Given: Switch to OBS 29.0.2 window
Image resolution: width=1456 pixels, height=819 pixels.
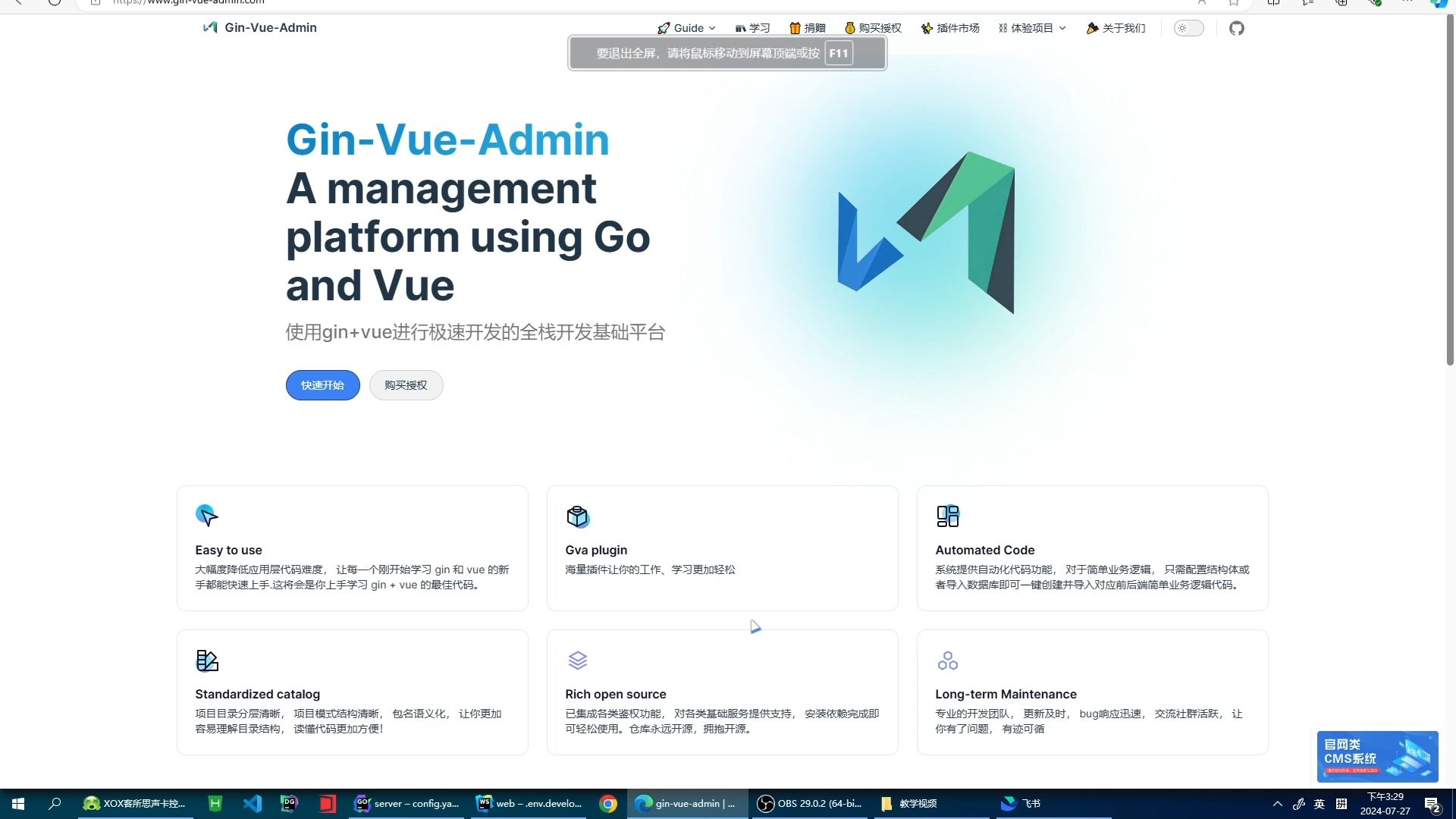Looking at the screenshot, I should 810,804.
